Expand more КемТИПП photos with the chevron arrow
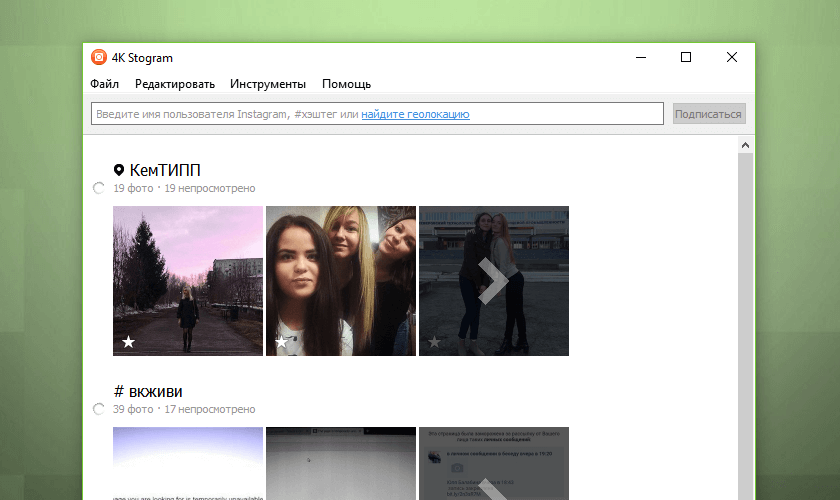 point(493,281)
